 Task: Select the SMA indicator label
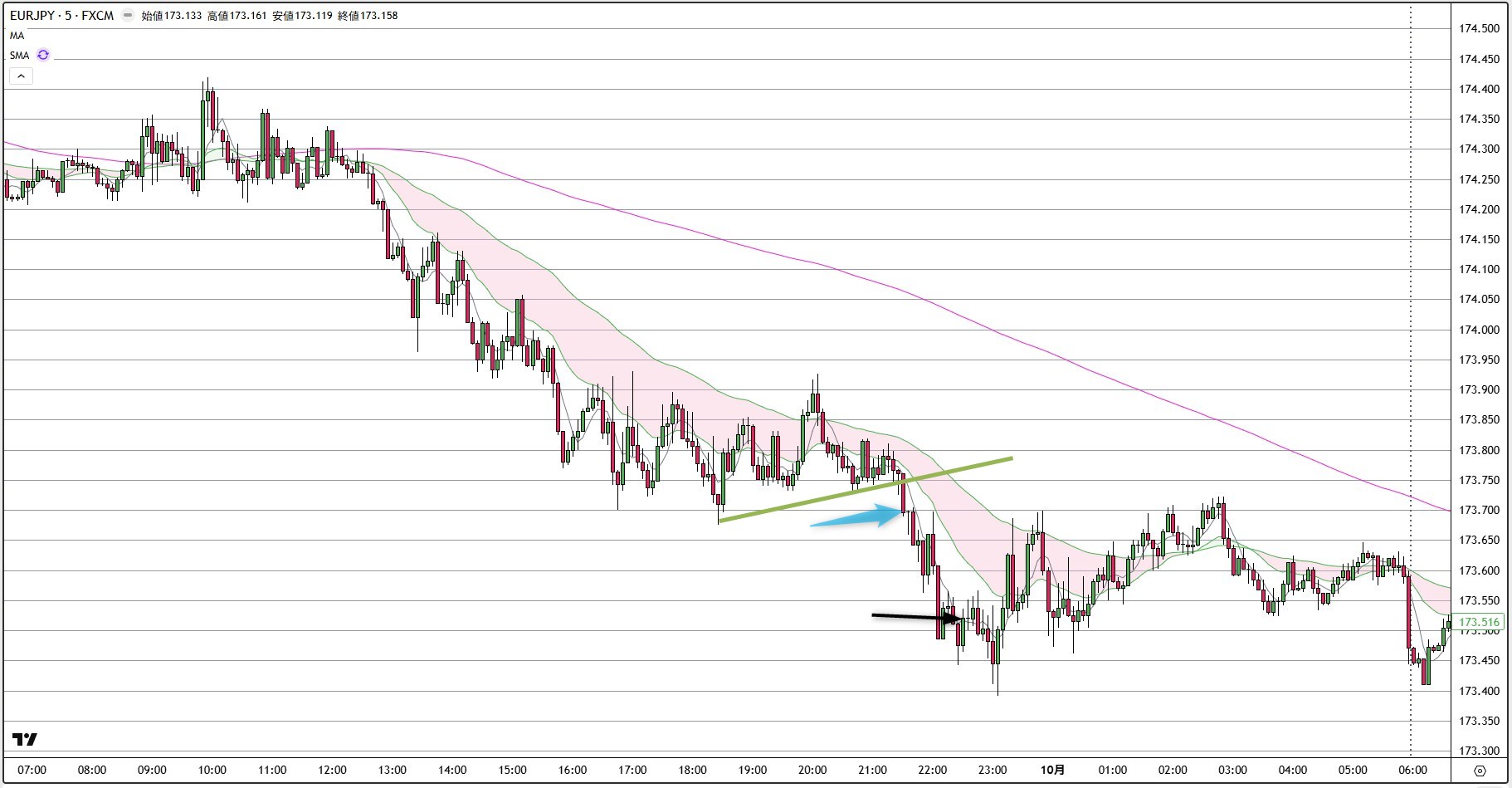click(19, 55)
